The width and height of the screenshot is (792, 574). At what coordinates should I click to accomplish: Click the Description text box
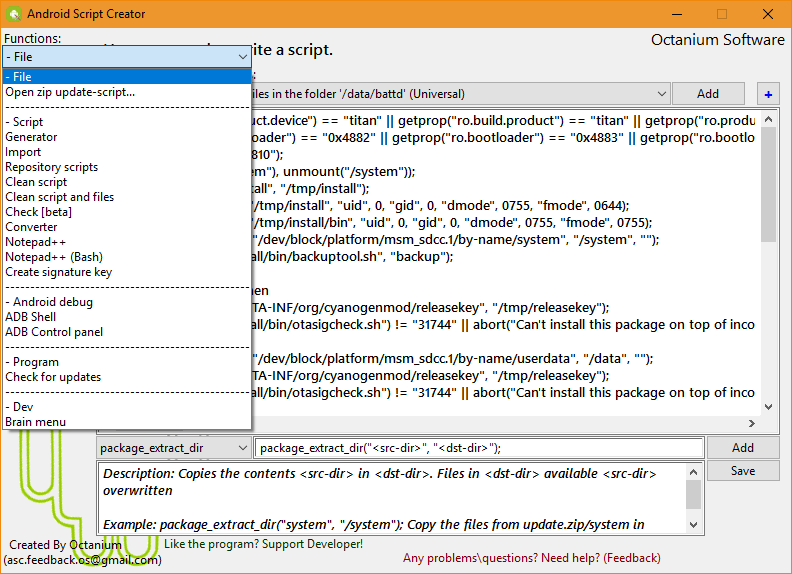[391, 499]
